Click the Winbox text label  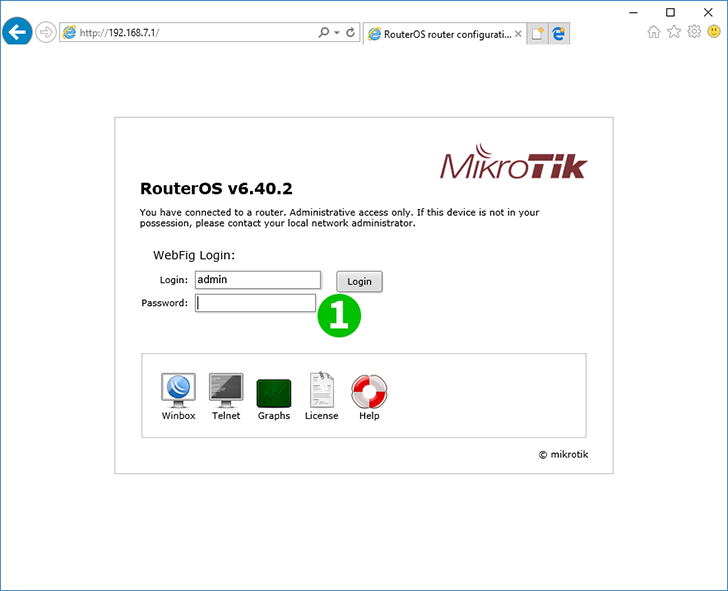pos(178,416)
